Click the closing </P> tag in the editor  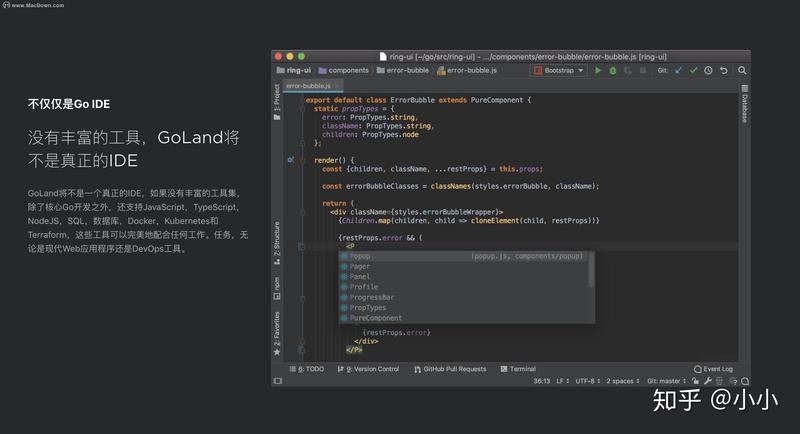[354, 350]
